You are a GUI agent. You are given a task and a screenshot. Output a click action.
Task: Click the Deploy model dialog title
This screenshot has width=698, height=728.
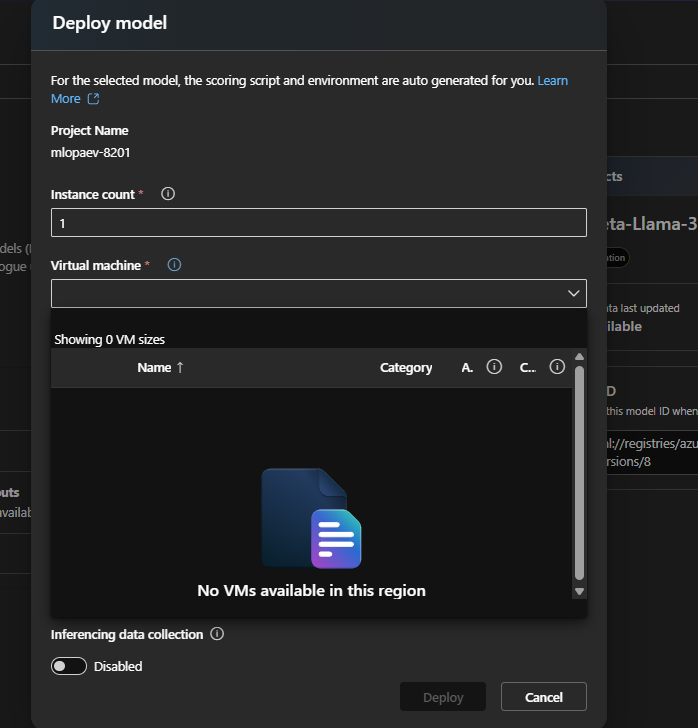pyautogui.click(x=110, y=23)
